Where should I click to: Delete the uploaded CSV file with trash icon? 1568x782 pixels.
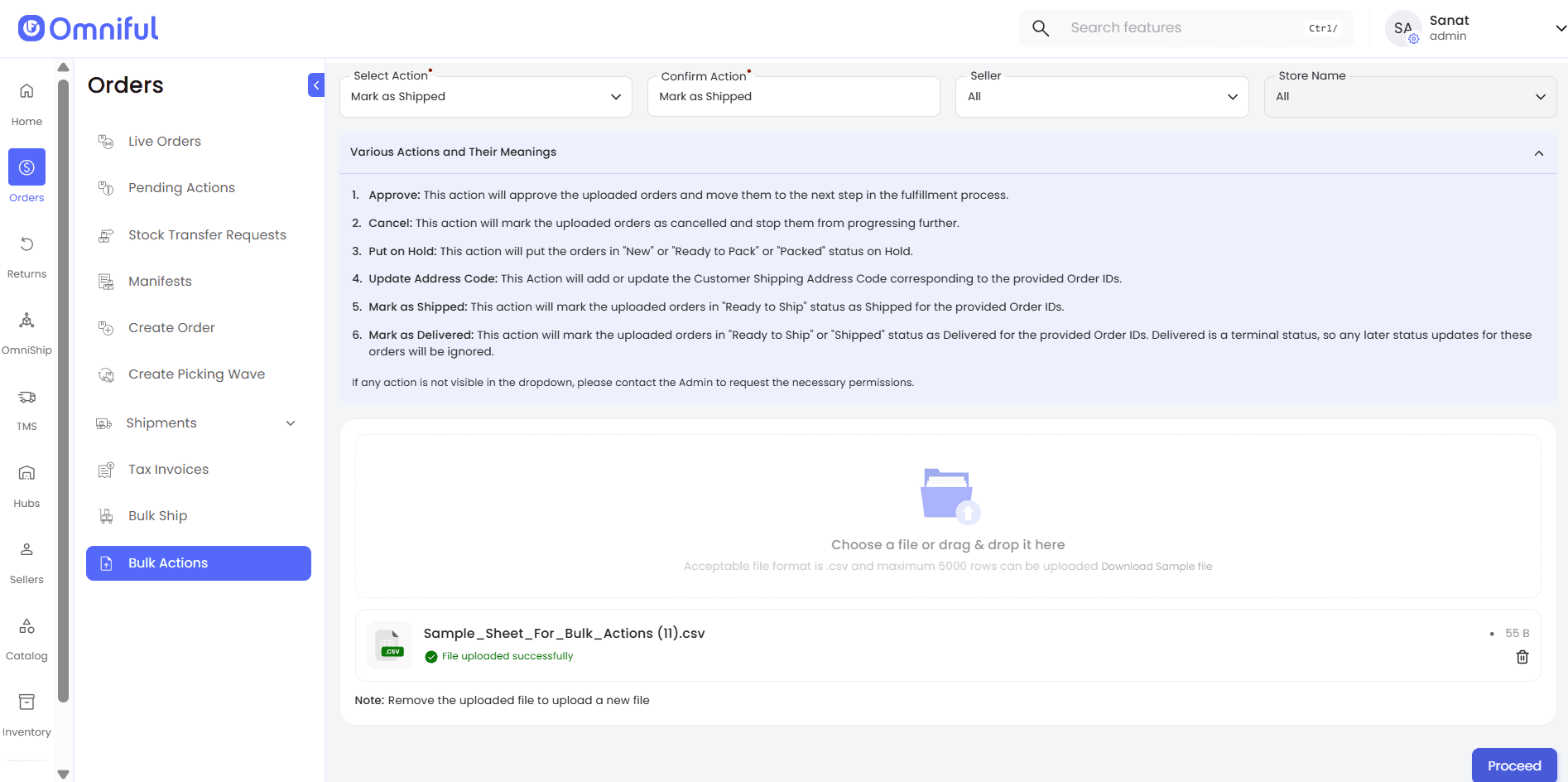(1522, 657)
